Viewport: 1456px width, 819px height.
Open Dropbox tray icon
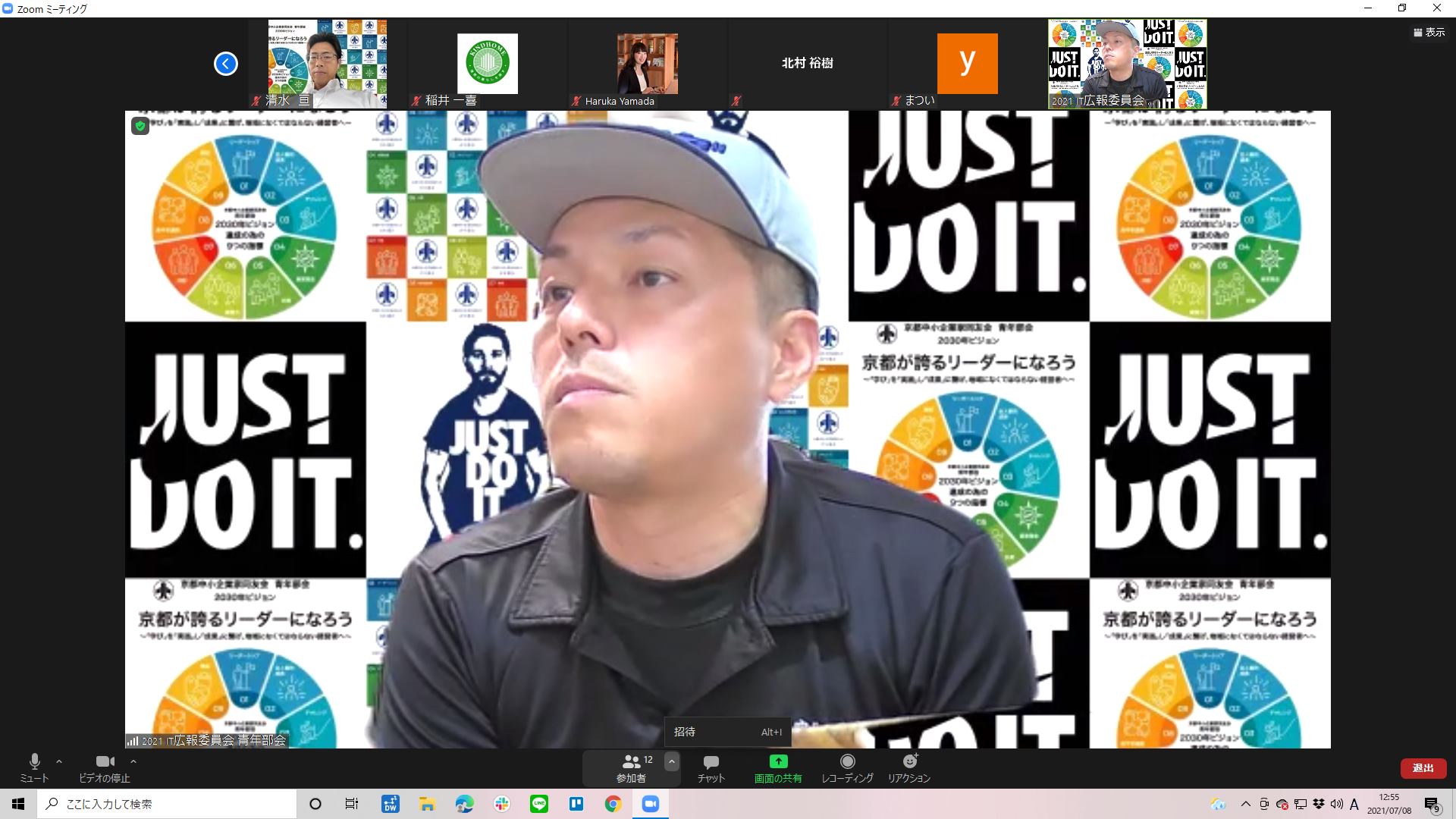click(1319, 804)
